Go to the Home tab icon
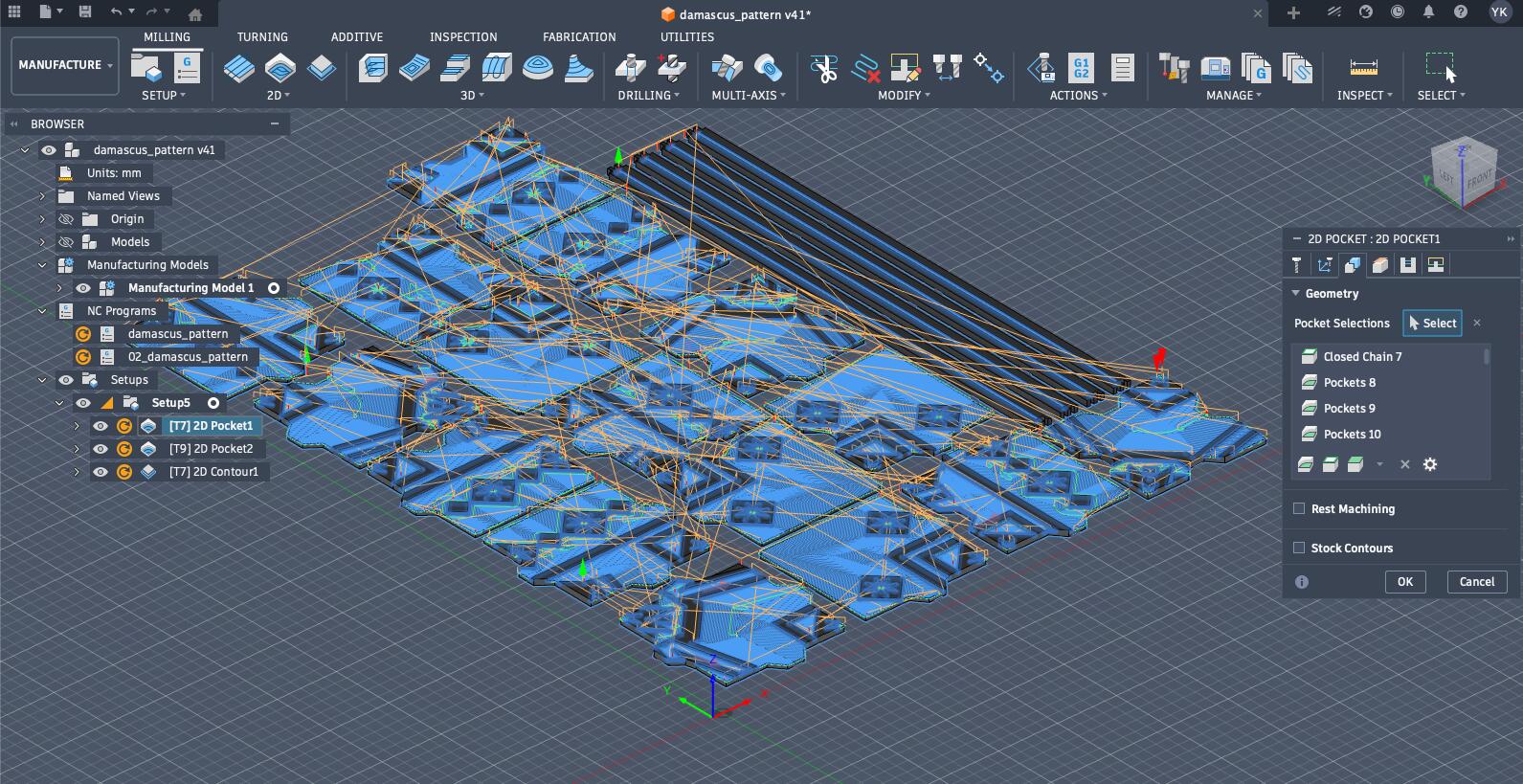The height and width of the screenshot is (784, 1523). pyautogui.click(x=194, y=13)
